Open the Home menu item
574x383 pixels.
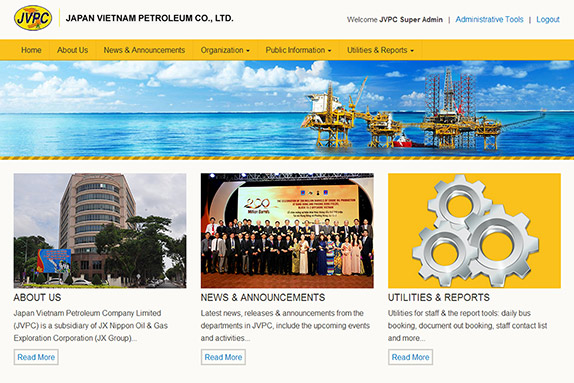31,50
